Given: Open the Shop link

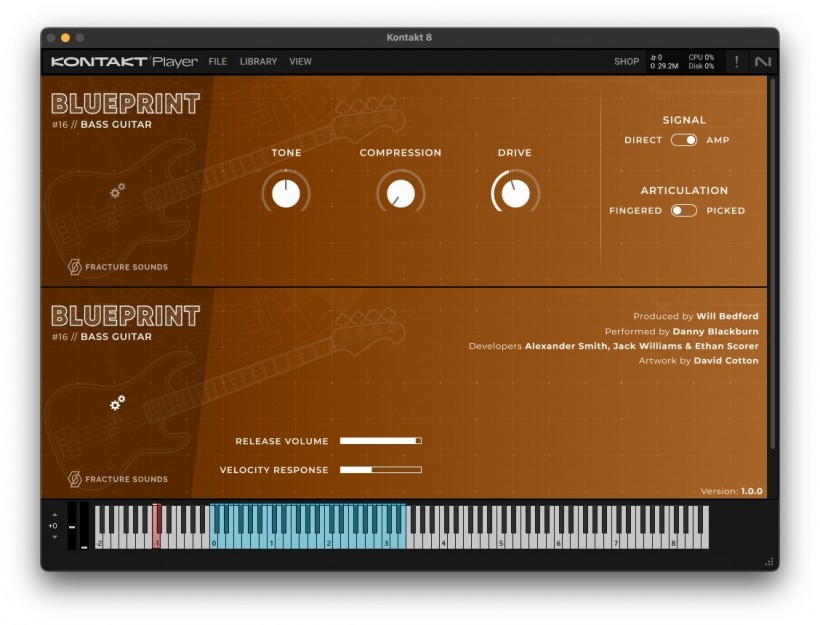Looking at the screenshot, I should [x=627, y=62].
